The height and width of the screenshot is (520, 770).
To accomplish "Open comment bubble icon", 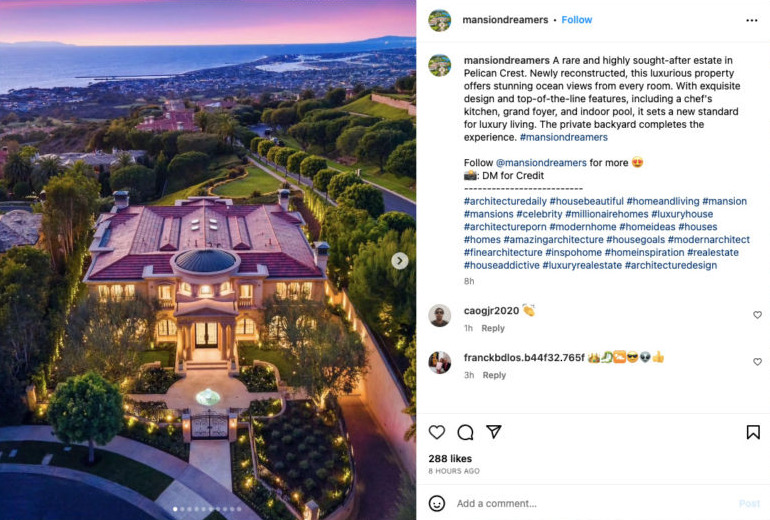I will [465, 432].
